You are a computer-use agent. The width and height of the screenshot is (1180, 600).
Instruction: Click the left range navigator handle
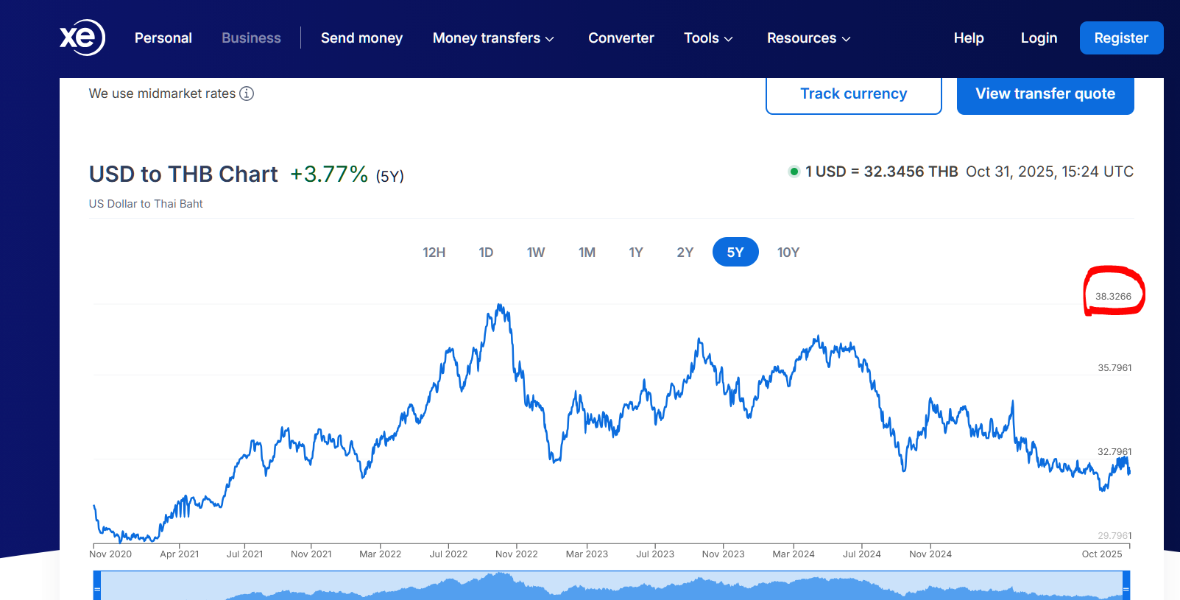[97, 590]
